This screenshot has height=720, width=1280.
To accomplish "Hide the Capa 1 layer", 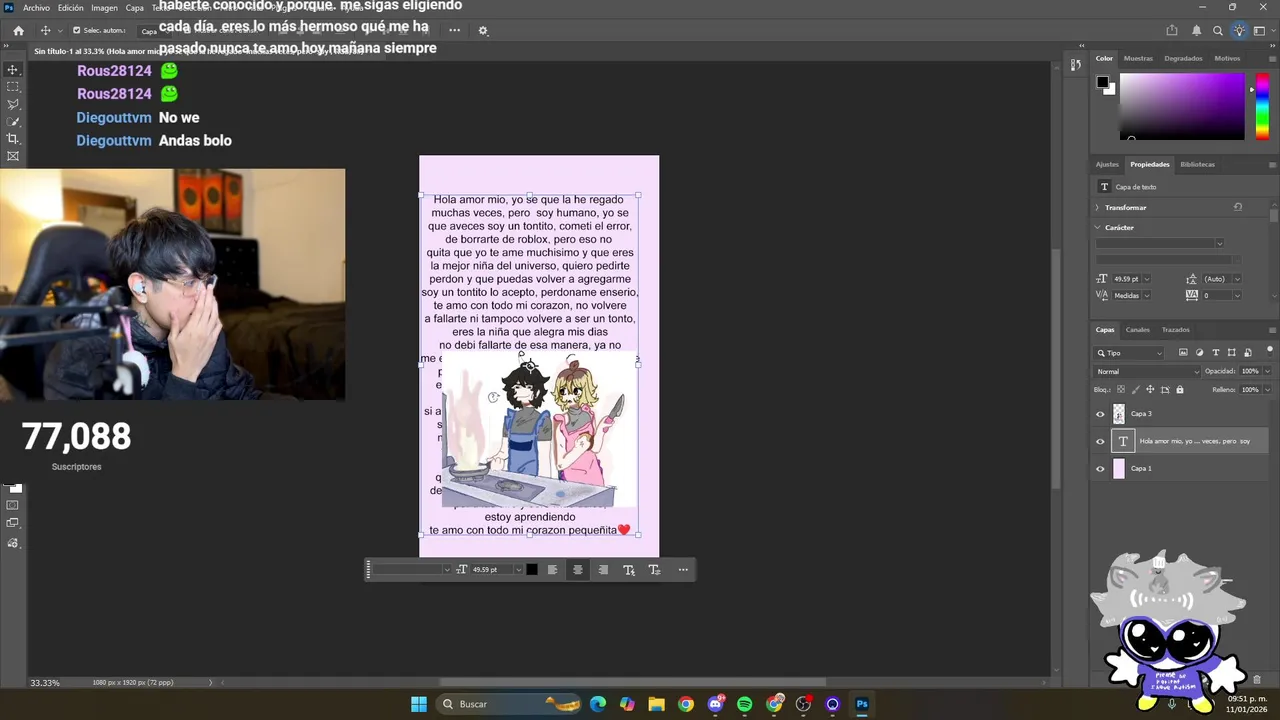I will (1100, 468).
